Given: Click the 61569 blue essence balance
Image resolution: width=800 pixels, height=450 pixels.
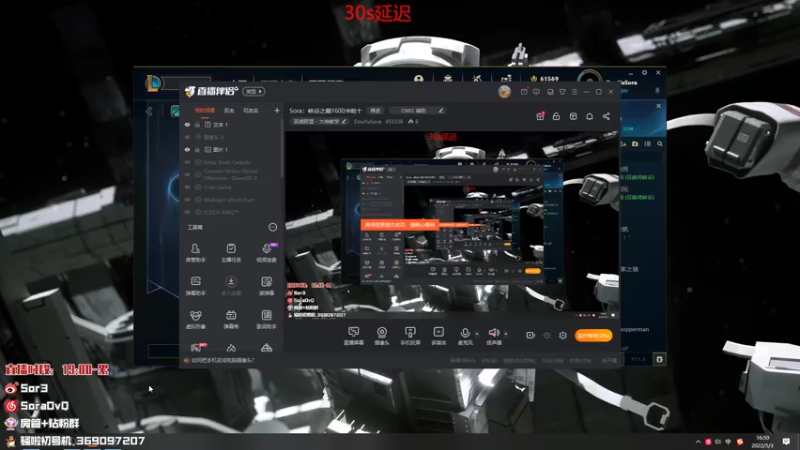Looking at the screenshot, I should coord(544,79).
